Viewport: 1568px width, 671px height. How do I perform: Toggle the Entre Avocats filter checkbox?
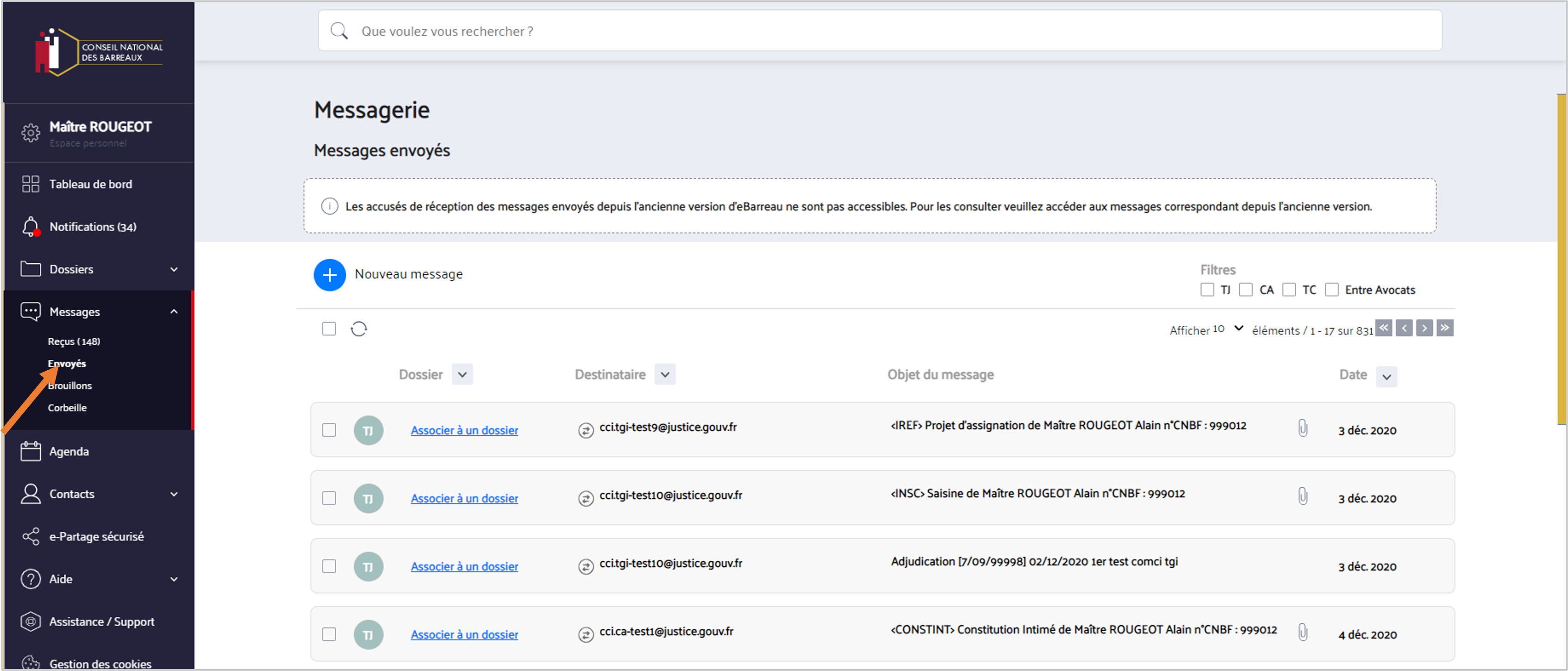click(1332, 290)
